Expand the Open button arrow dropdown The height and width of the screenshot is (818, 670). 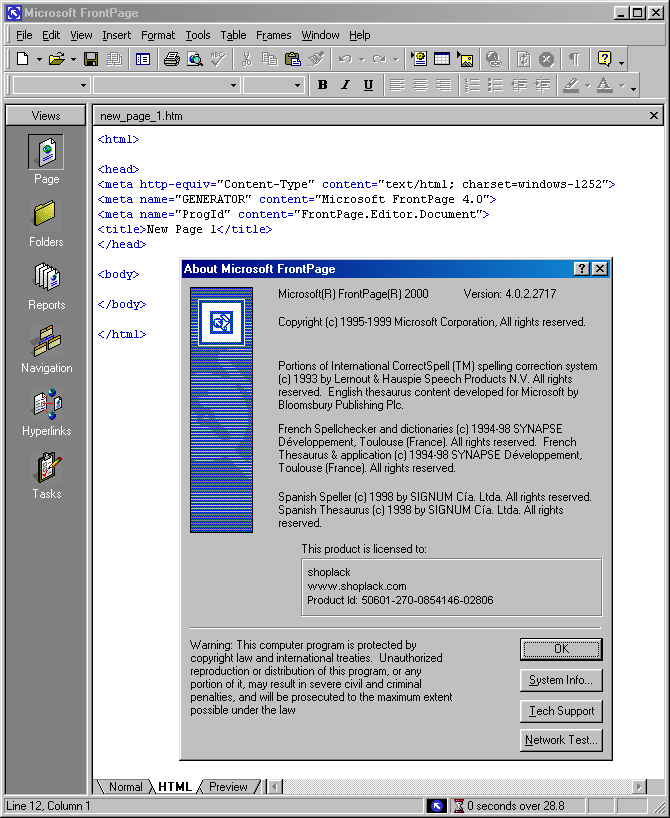73,59
